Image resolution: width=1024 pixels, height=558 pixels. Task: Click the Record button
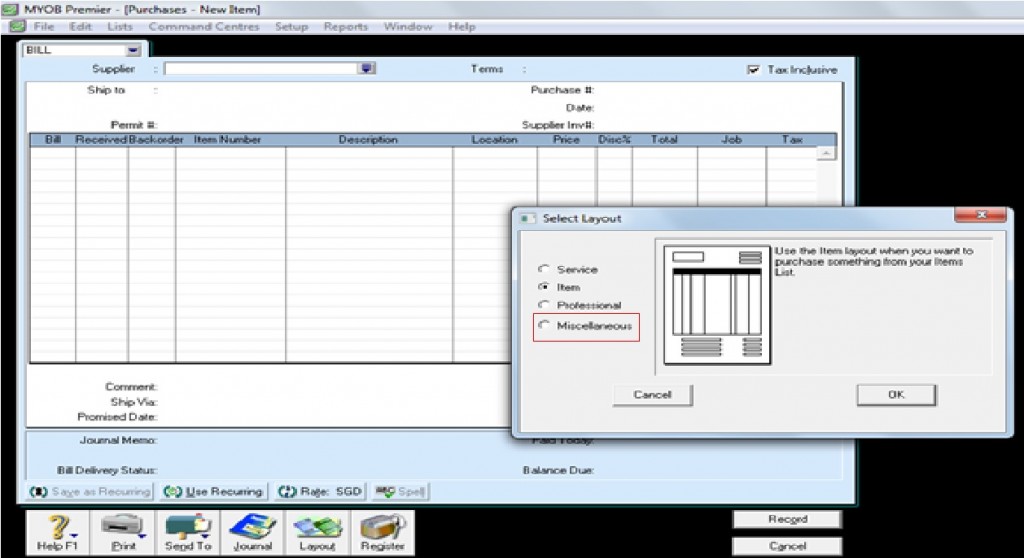[787, 519]
